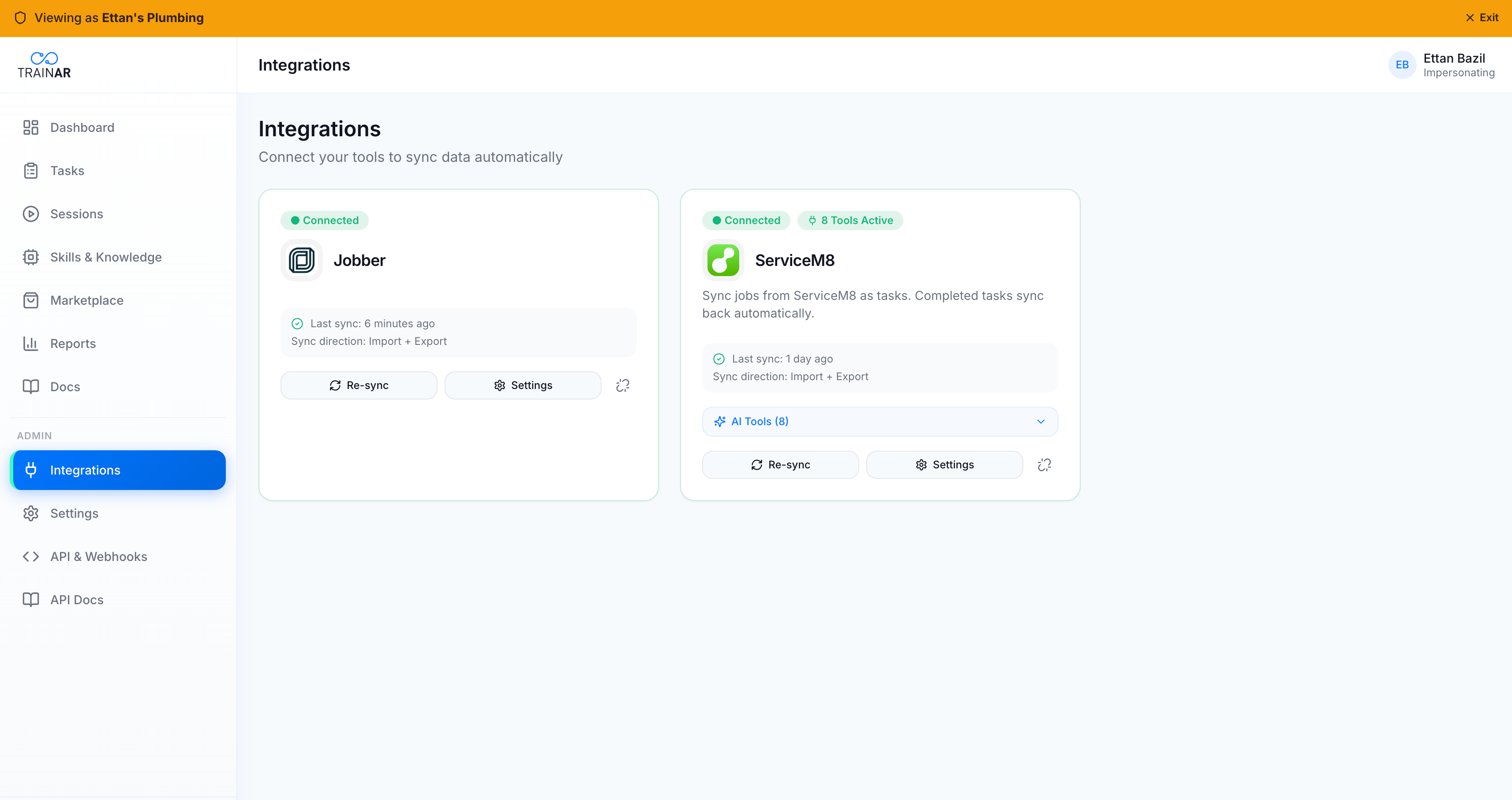Image resolution: width=1512 pixels, height=800 pixels.
Task: Click the Skills & Knowledge icon
Action: click(x=31, y=257)
